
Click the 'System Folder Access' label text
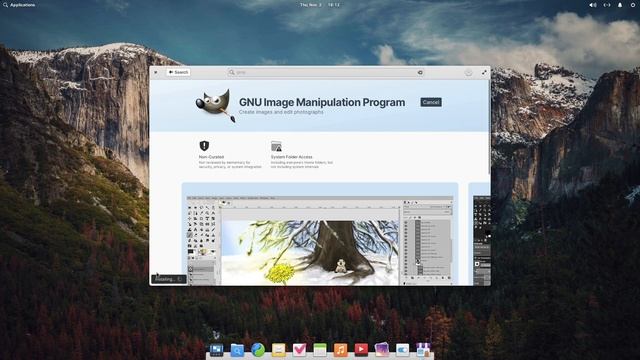click(x=291, y=157)
